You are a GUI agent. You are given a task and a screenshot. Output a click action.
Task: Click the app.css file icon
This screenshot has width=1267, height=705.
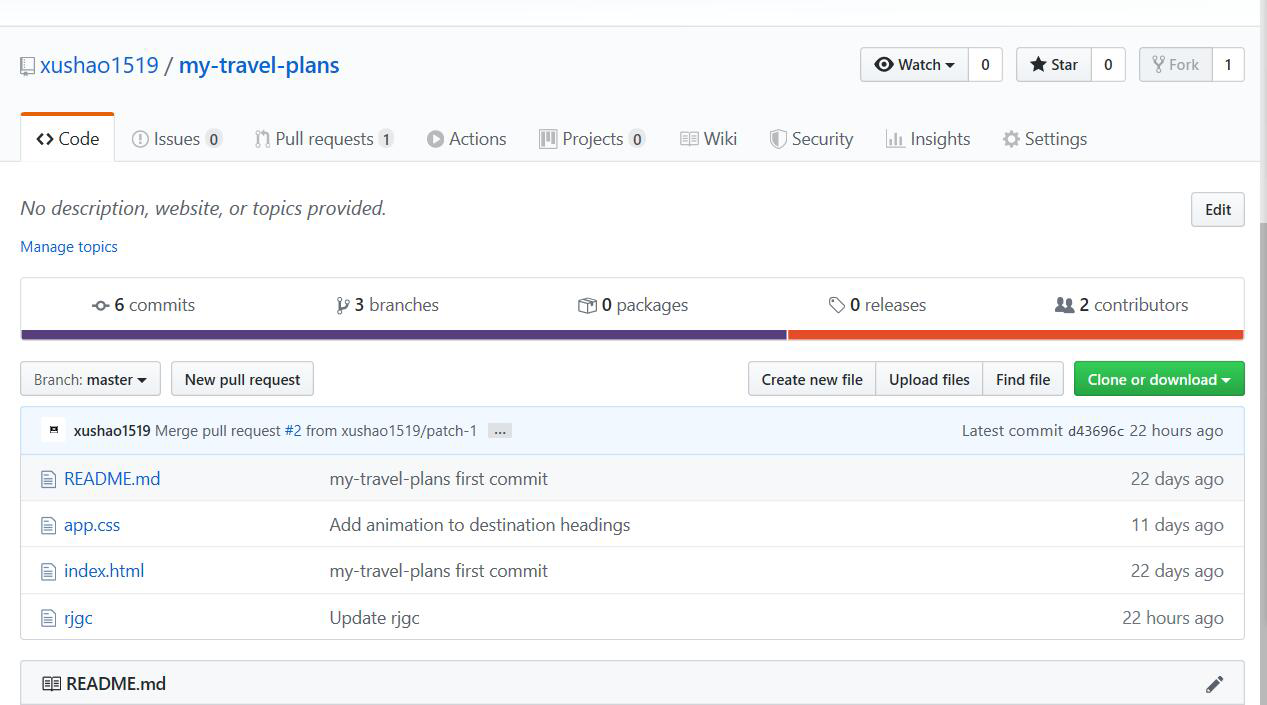tap(48, 525)
